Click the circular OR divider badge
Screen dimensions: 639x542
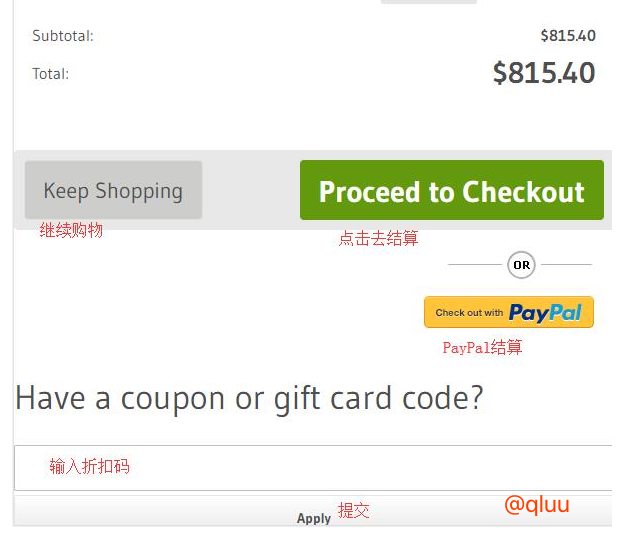pyautogui.click(x=521, y=265)
